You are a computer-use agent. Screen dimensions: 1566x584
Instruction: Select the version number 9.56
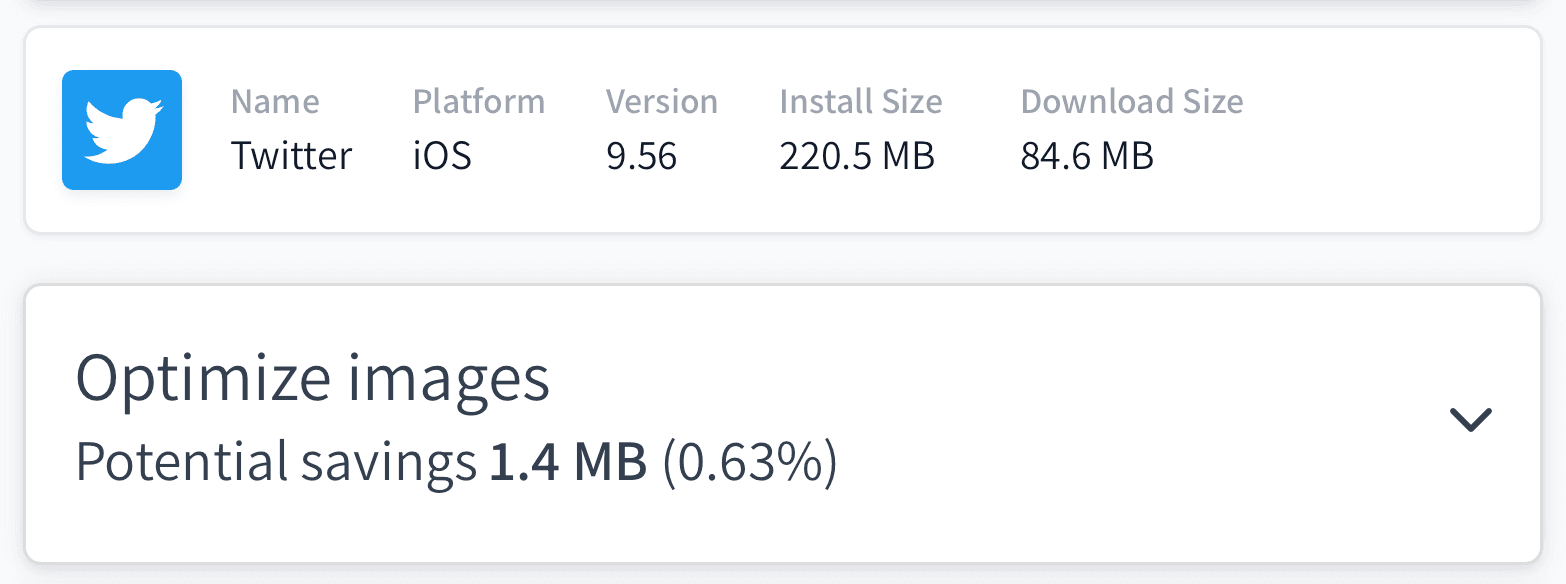click(x=642, y=155)
